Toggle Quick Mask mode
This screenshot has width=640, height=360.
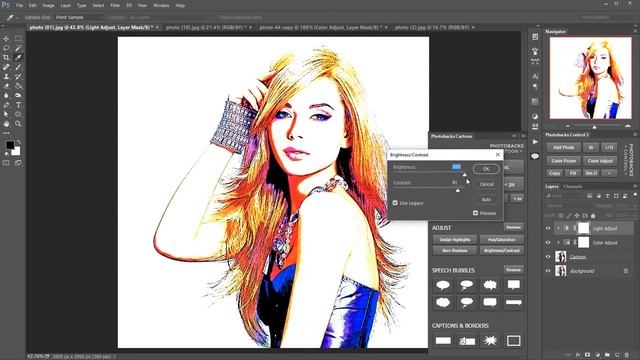6,163
